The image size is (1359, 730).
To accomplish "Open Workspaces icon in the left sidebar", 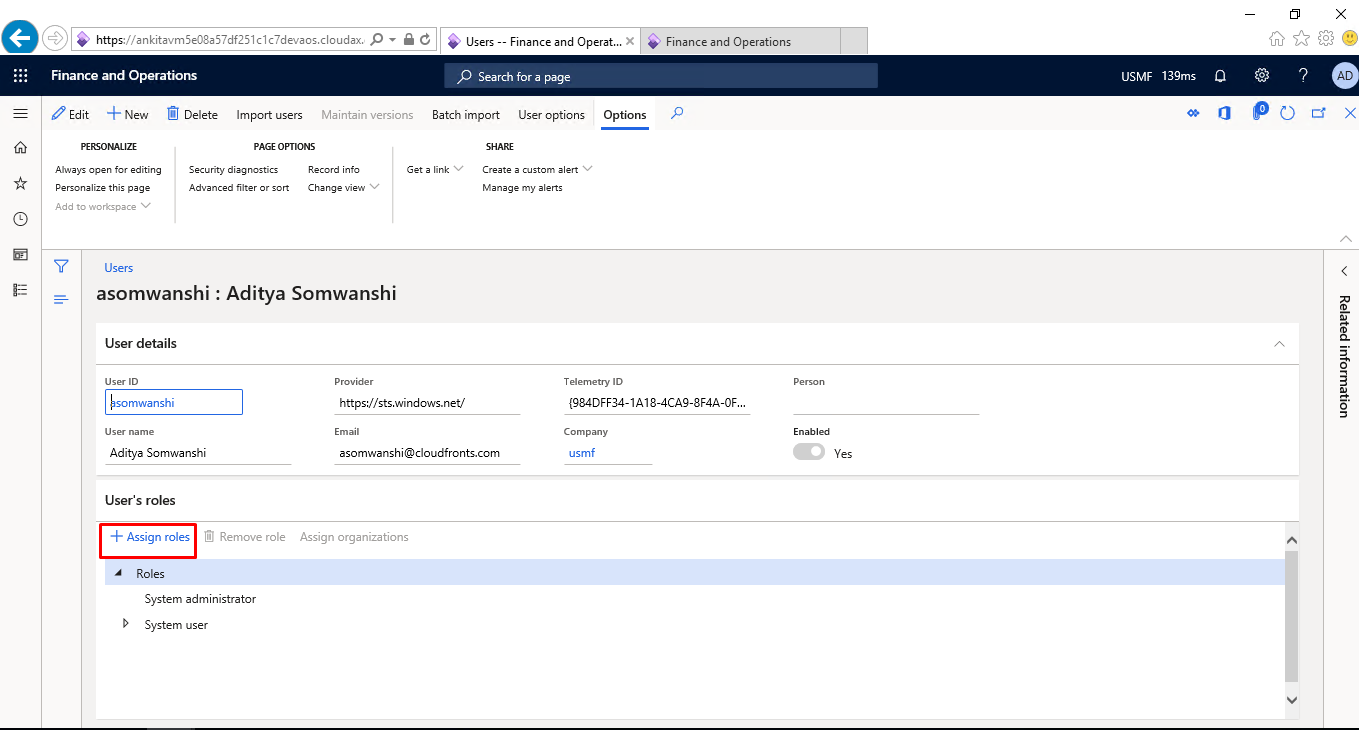I will [20, 255].
